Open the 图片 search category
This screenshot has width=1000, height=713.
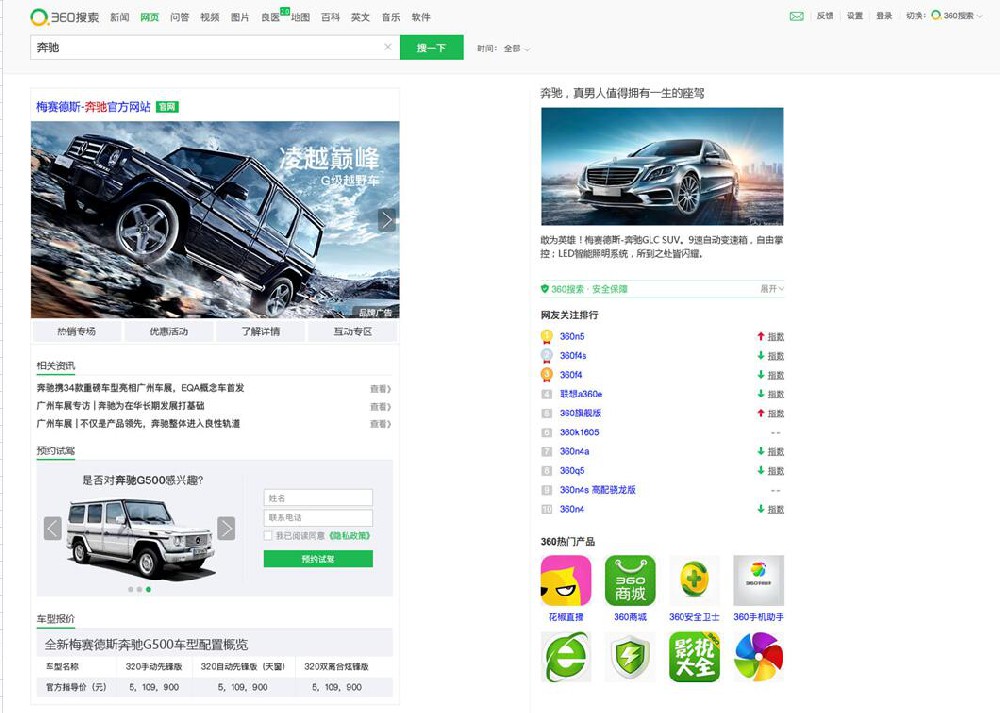tap(240, 17)
